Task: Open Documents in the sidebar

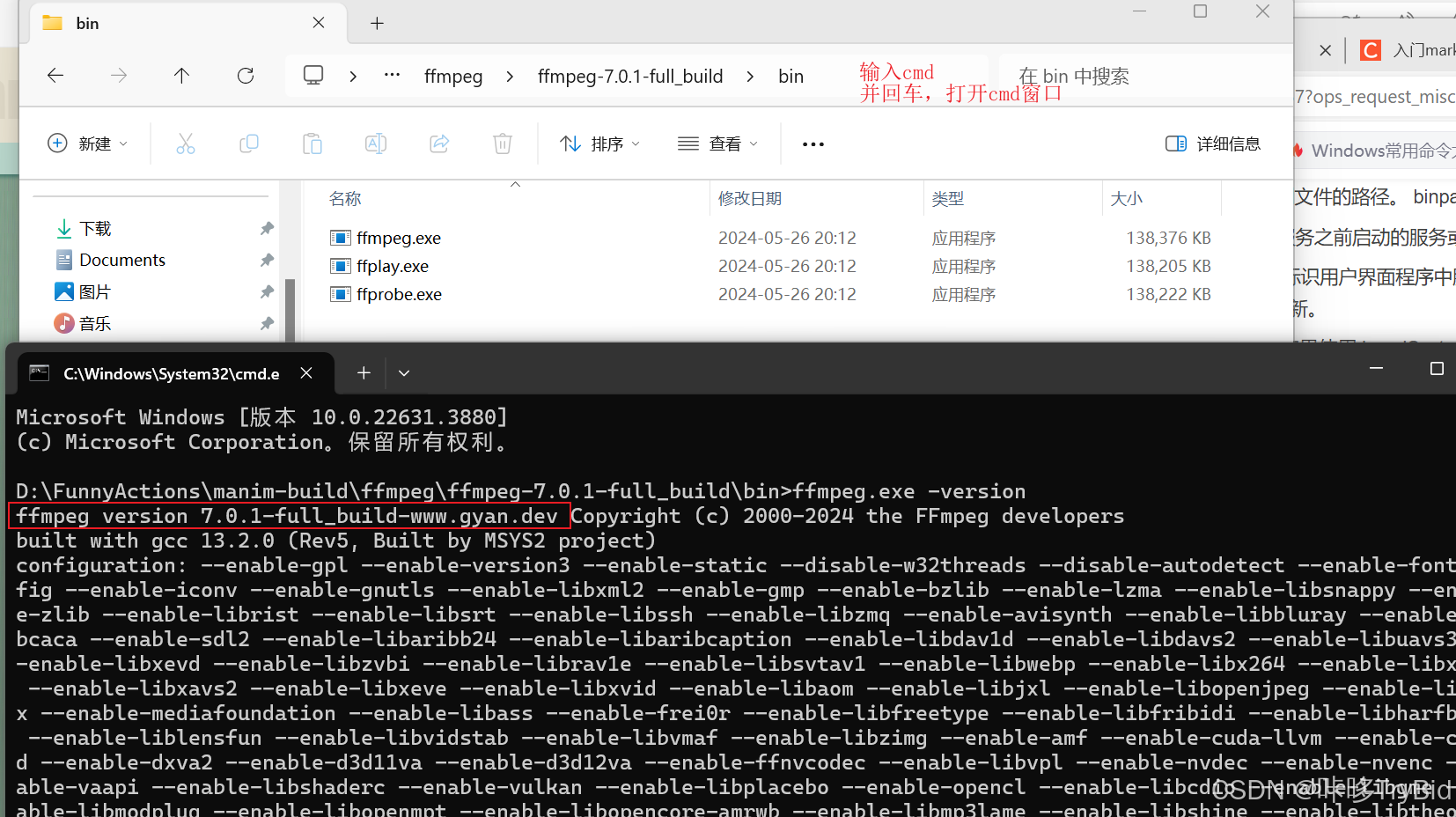Action: pyautogui.click(x=122, y=260)
